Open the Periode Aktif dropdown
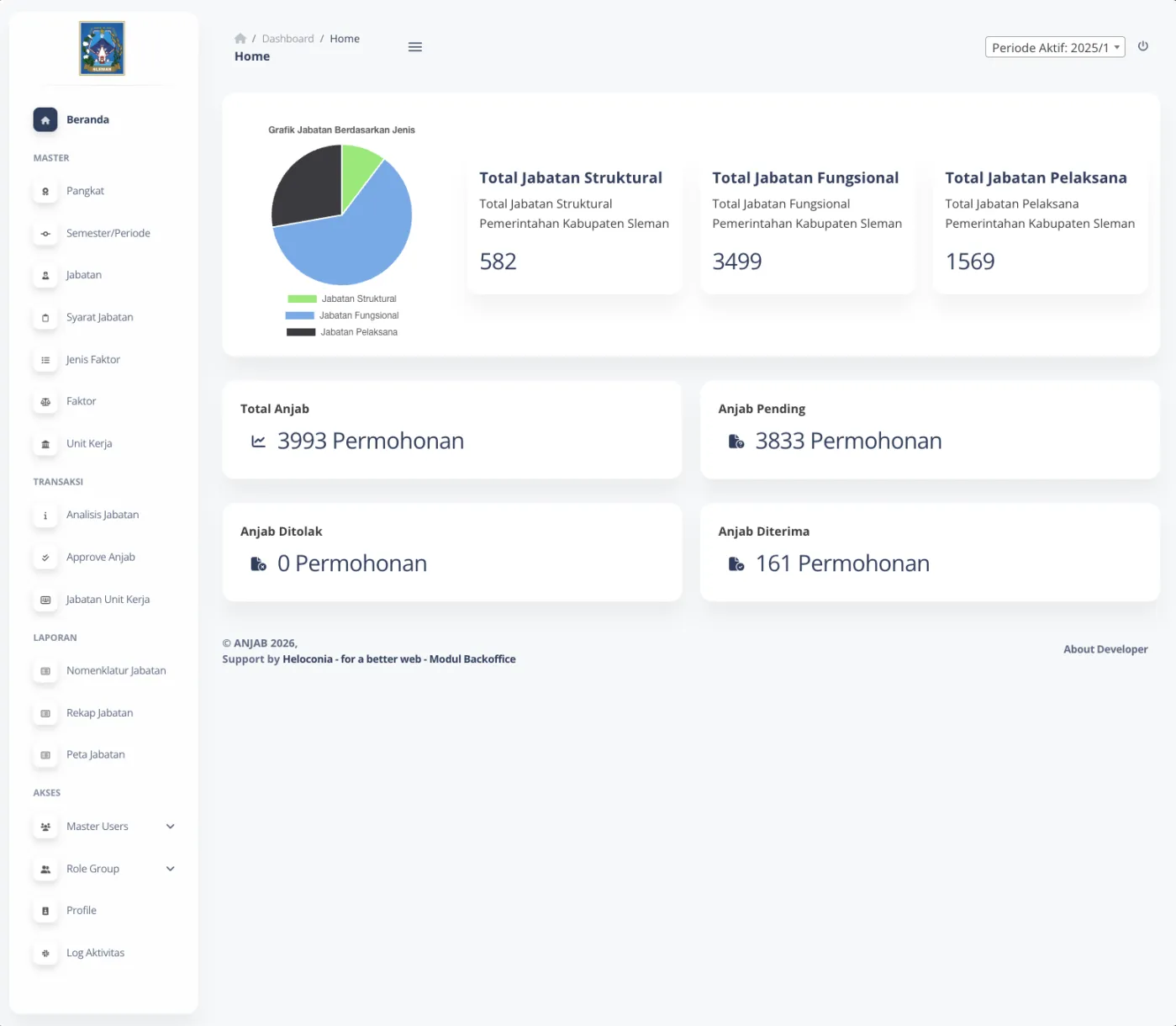The height and width of the screenshot is (1026, 1176). [x=1054, y=48]
